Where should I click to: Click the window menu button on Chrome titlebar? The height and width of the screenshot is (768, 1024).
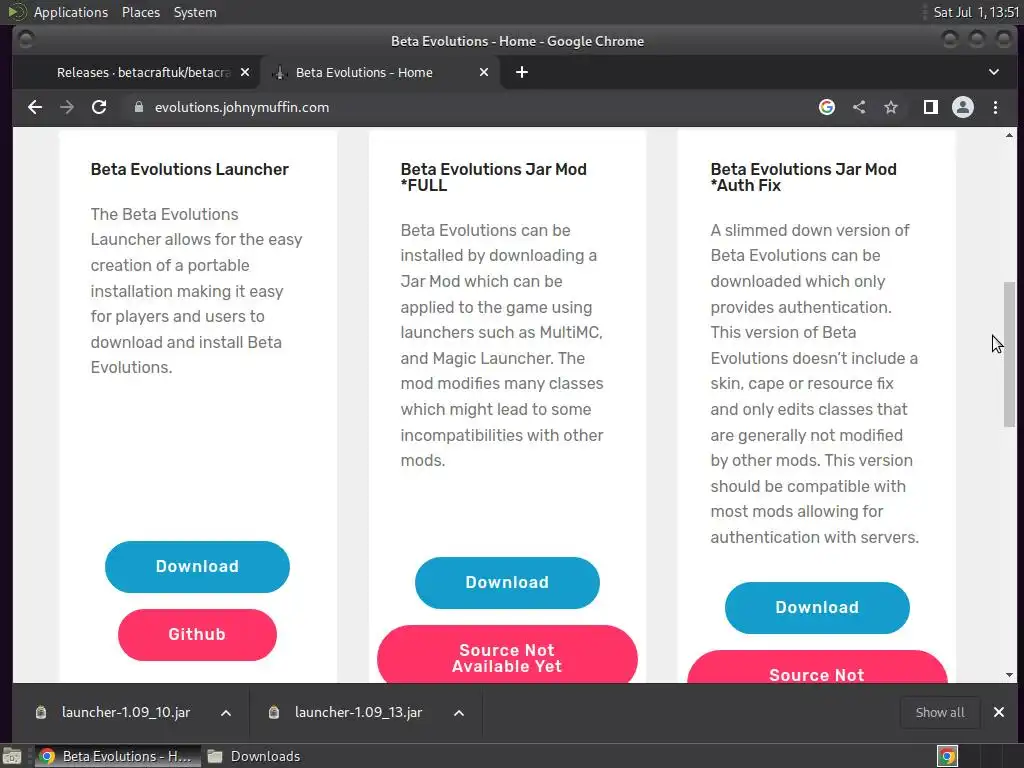(x=25, y=41)
